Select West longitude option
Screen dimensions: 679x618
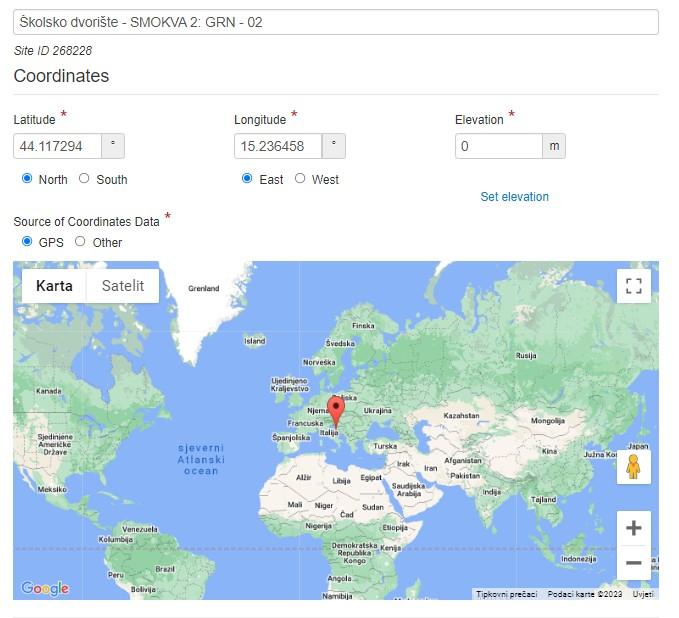(300, 179)
